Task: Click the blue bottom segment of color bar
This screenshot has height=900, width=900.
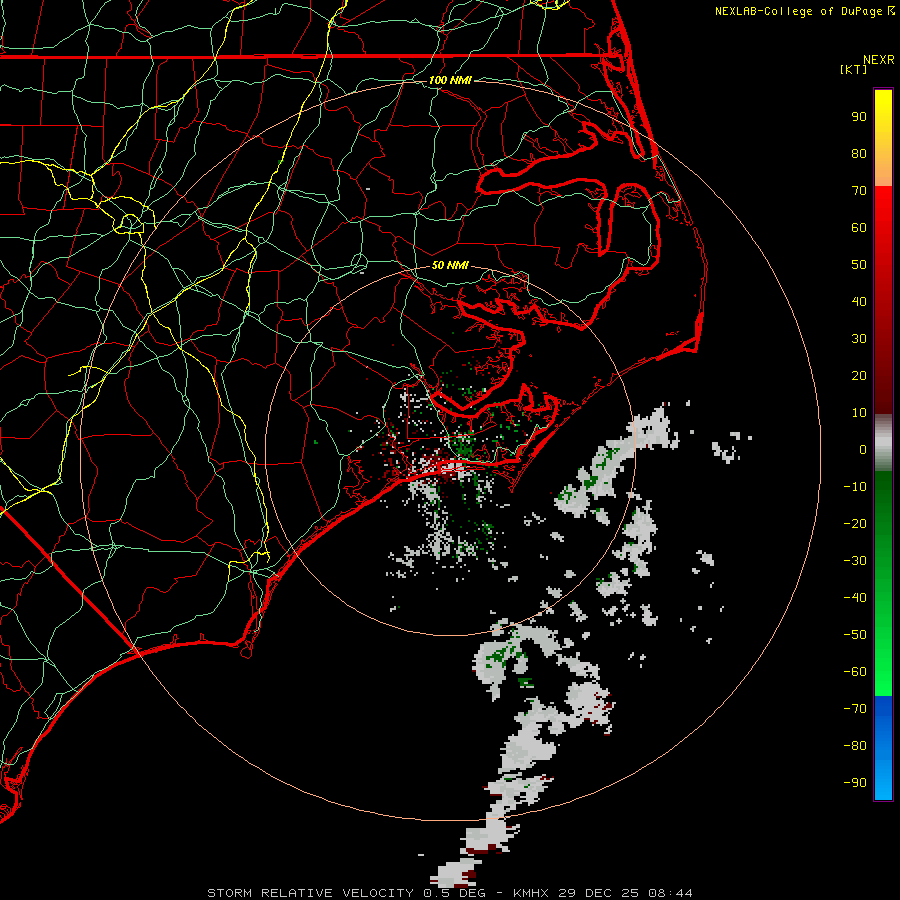Action: tap(883, 748)
